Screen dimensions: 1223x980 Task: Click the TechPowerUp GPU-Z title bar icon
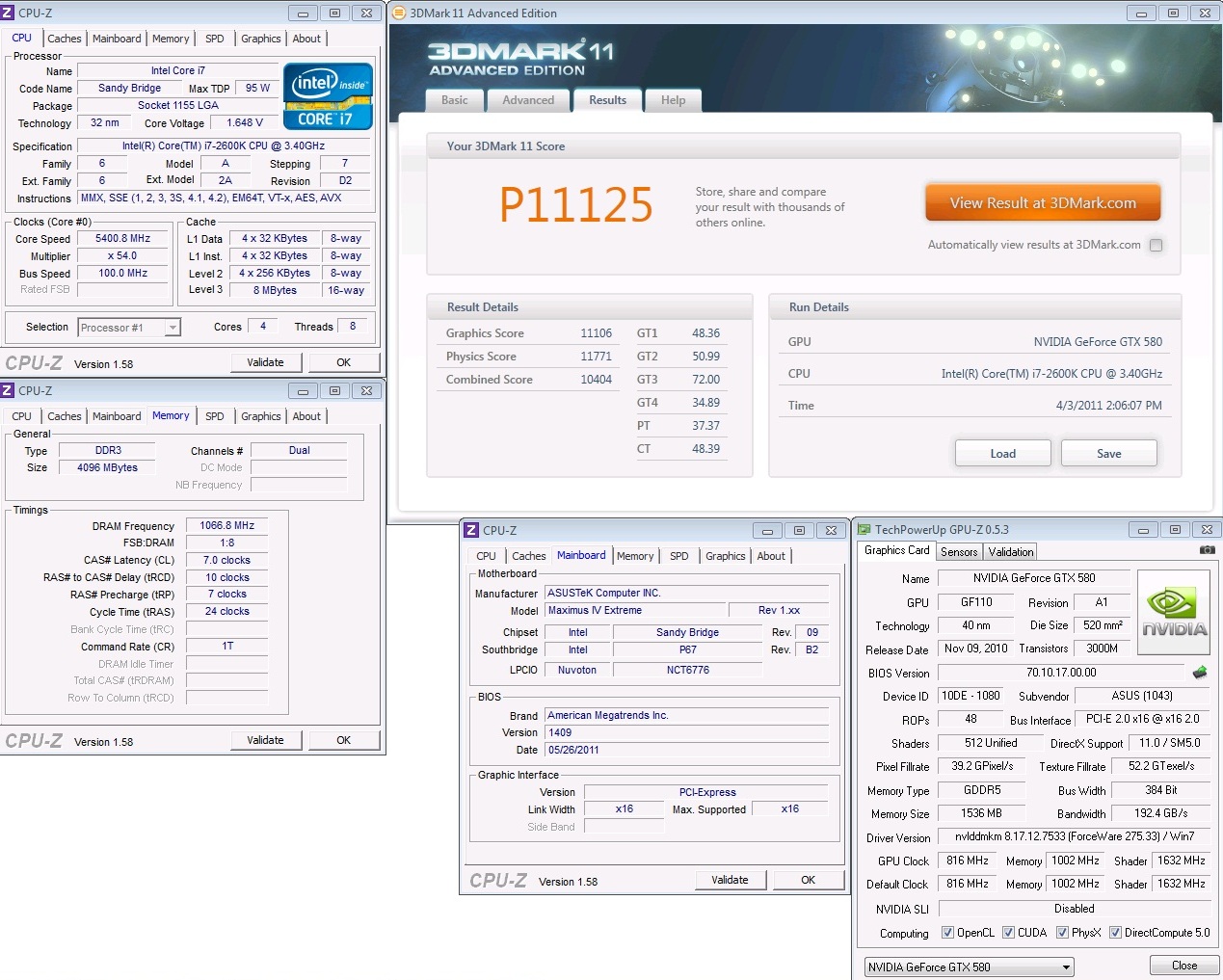pos(864,530)
